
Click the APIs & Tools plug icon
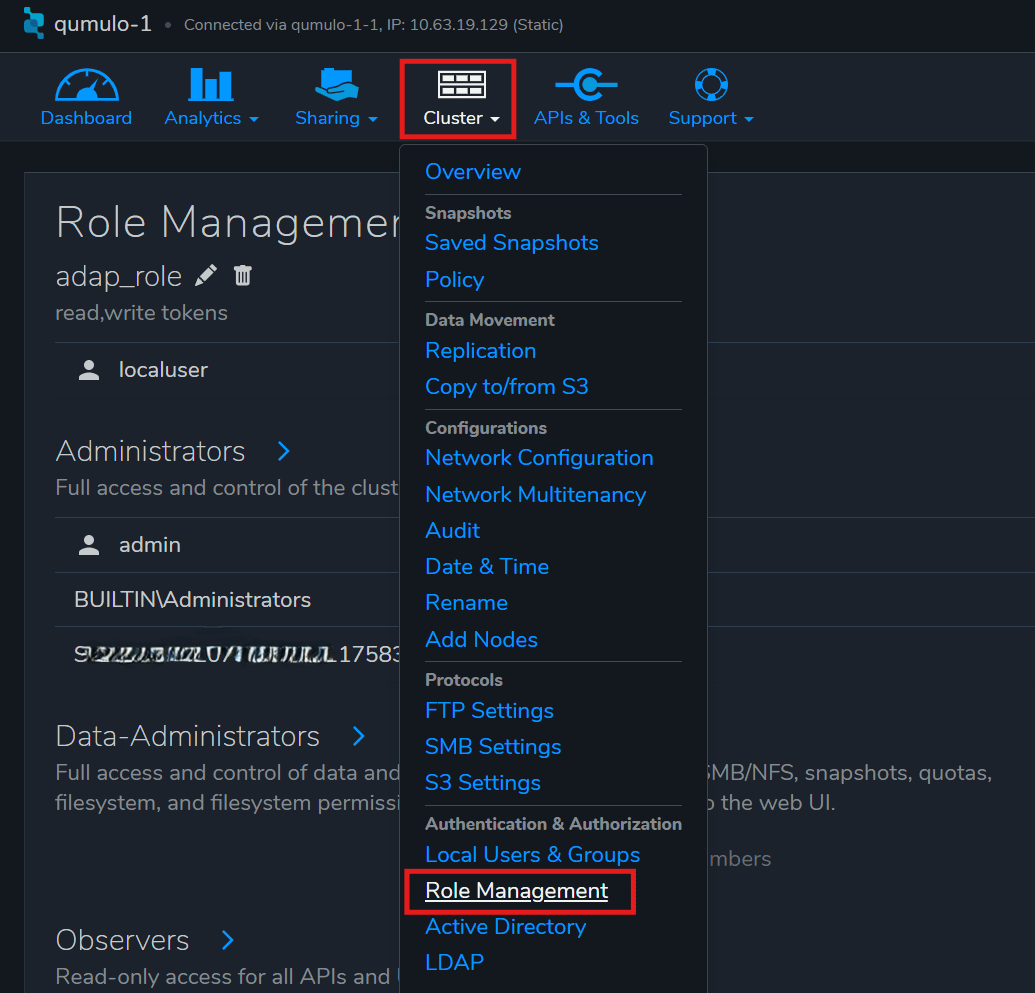[x=586, y=85]
